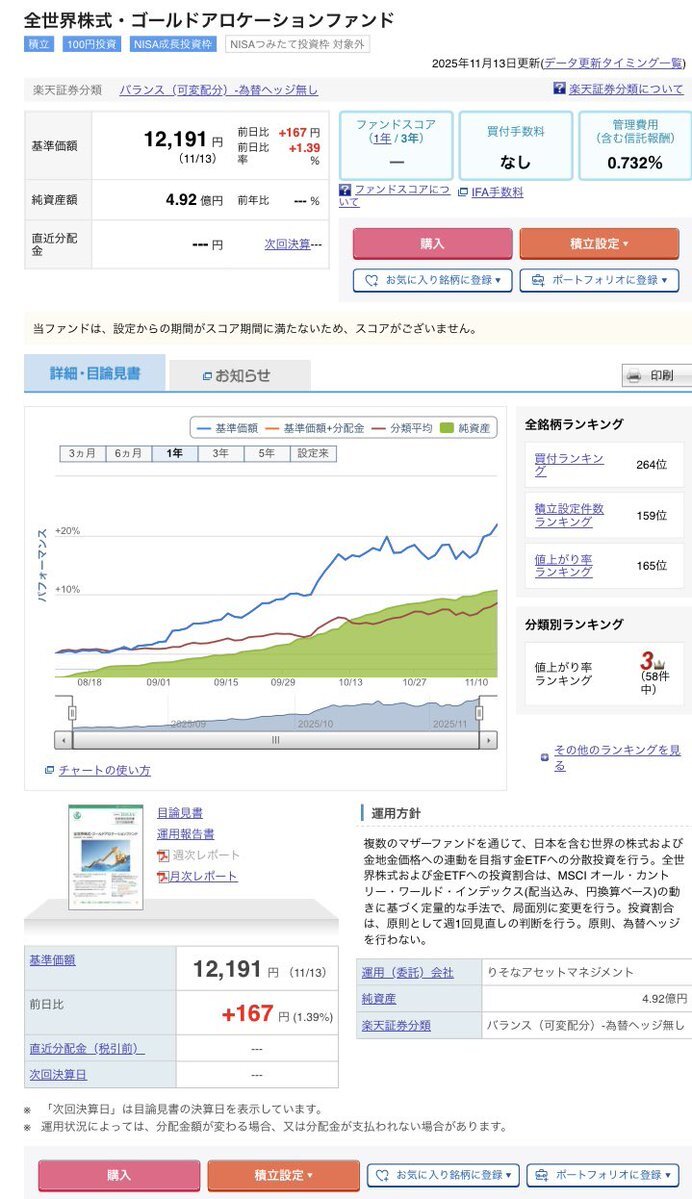Click the help icon beside ファンドスコアについて
The image size is (692, 1199).
[x=345, y=190]
